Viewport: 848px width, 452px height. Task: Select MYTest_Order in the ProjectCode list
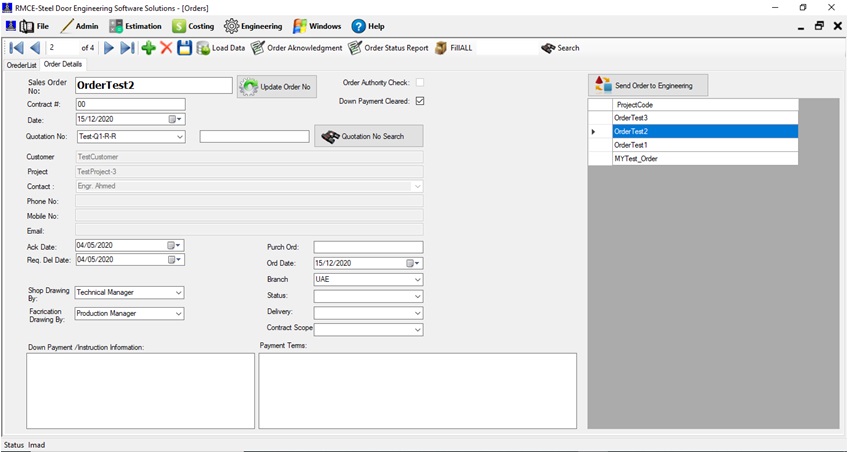(705, 158)
